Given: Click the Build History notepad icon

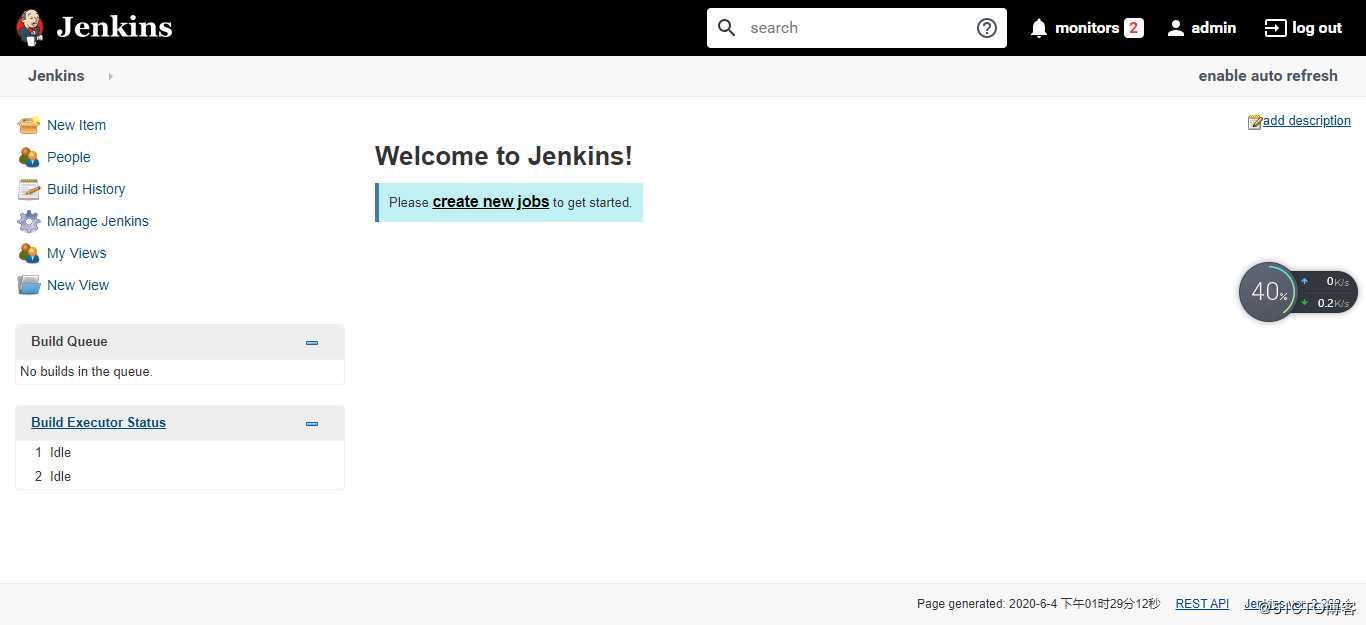Looking at the screenshot, I should 29,189.
